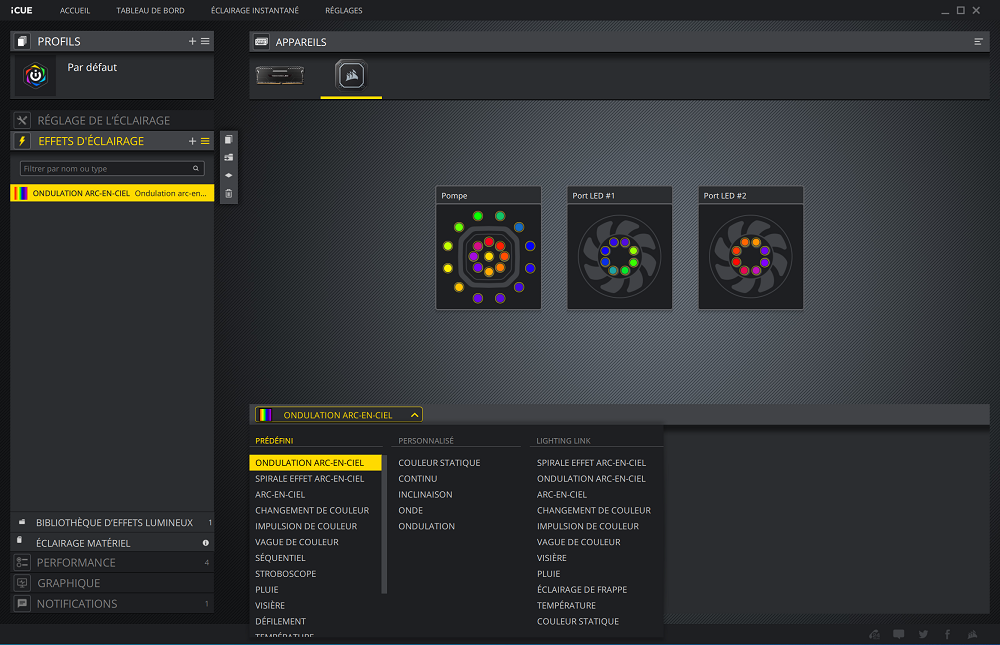Image resolution: width=1000 pixels, height=645 pixels.
Task: Delete effect using the trash icon
Action: tap(229, 193)
